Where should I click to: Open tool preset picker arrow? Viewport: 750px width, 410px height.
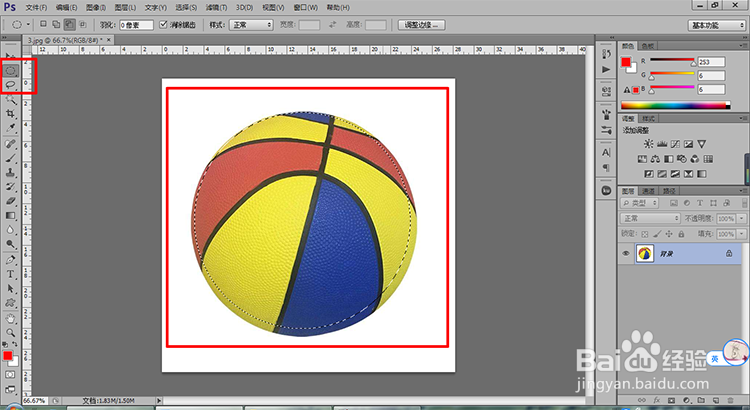[28, 24]
